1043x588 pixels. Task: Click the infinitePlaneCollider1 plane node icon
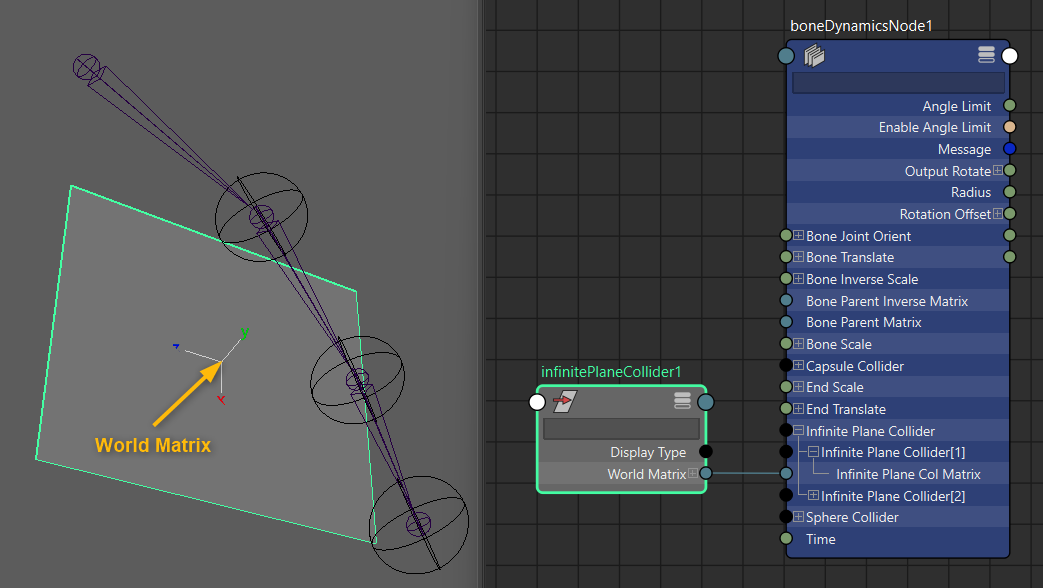point(564,402)
